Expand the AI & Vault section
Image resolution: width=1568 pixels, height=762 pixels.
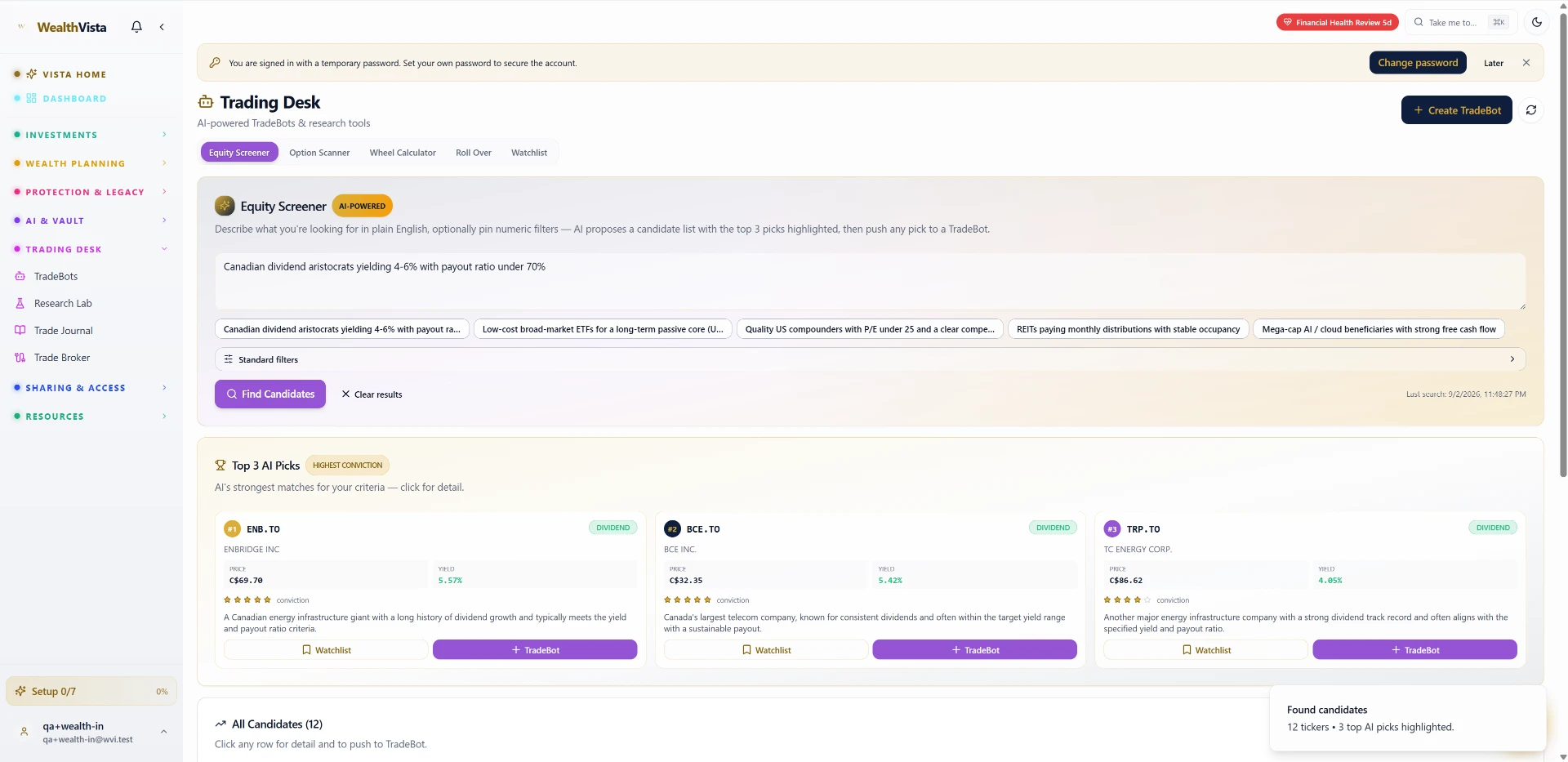click(x=91, y=221)
